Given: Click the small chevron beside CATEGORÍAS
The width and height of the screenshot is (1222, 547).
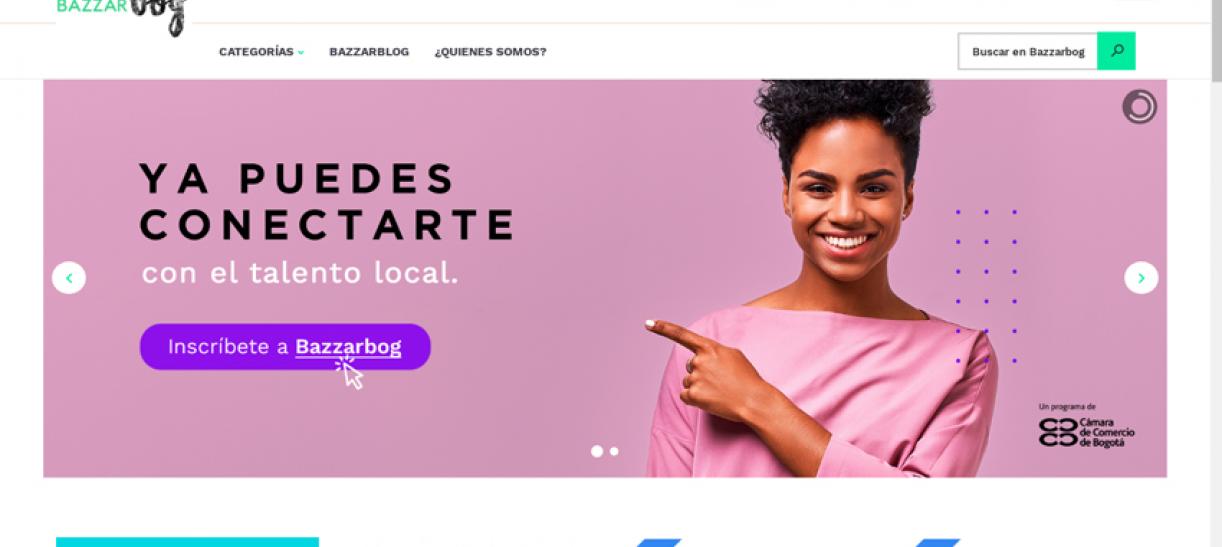Looking at the screenshot, I should pyautogui.click(x=300, y=53).
